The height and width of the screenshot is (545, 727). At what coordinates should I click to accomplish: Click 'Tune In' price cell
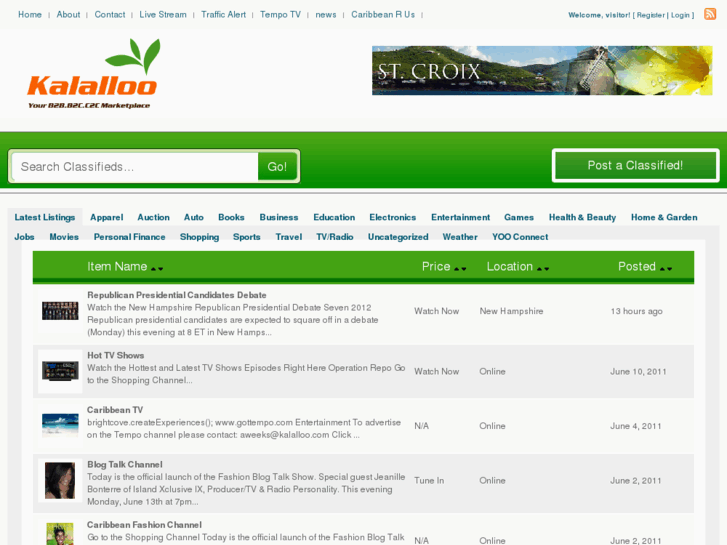(429, 481)
